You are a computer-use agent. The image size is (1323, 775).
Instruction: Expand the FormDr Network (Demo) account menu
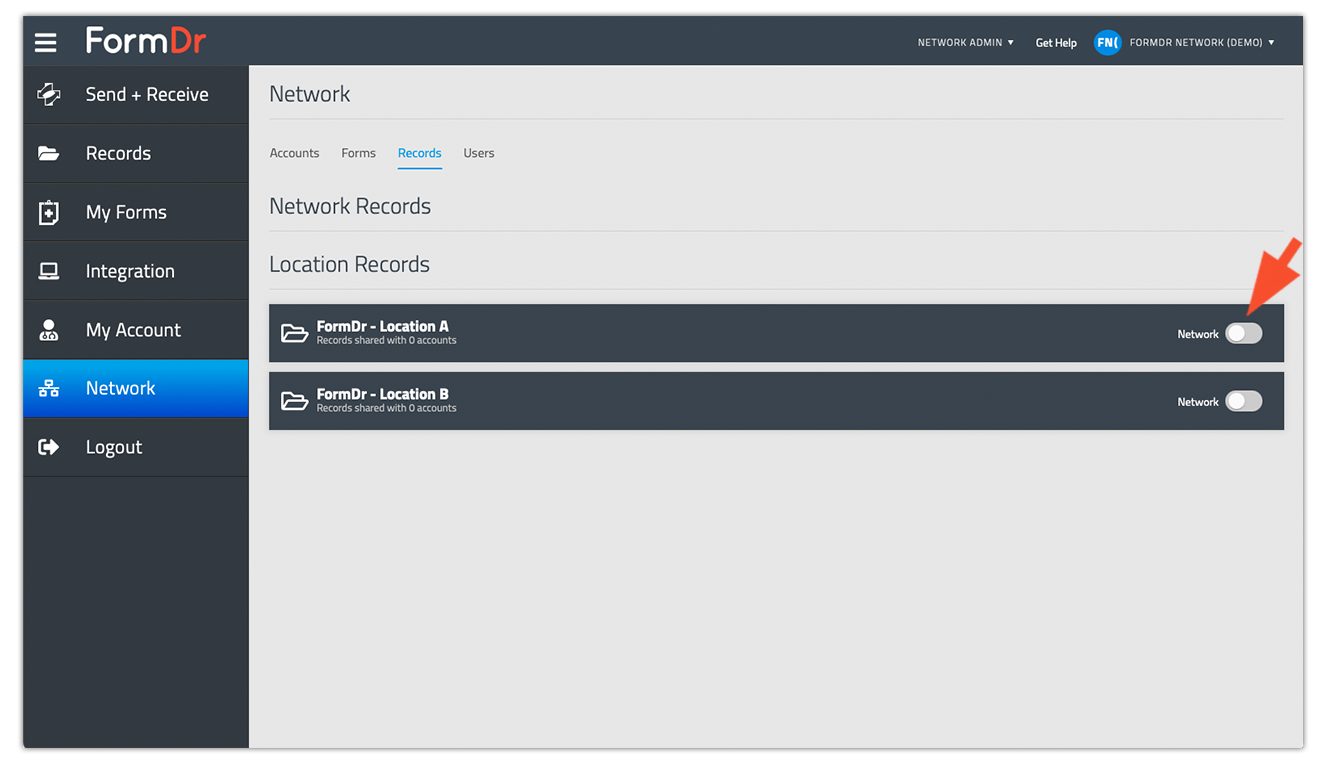pos(1202,43)
